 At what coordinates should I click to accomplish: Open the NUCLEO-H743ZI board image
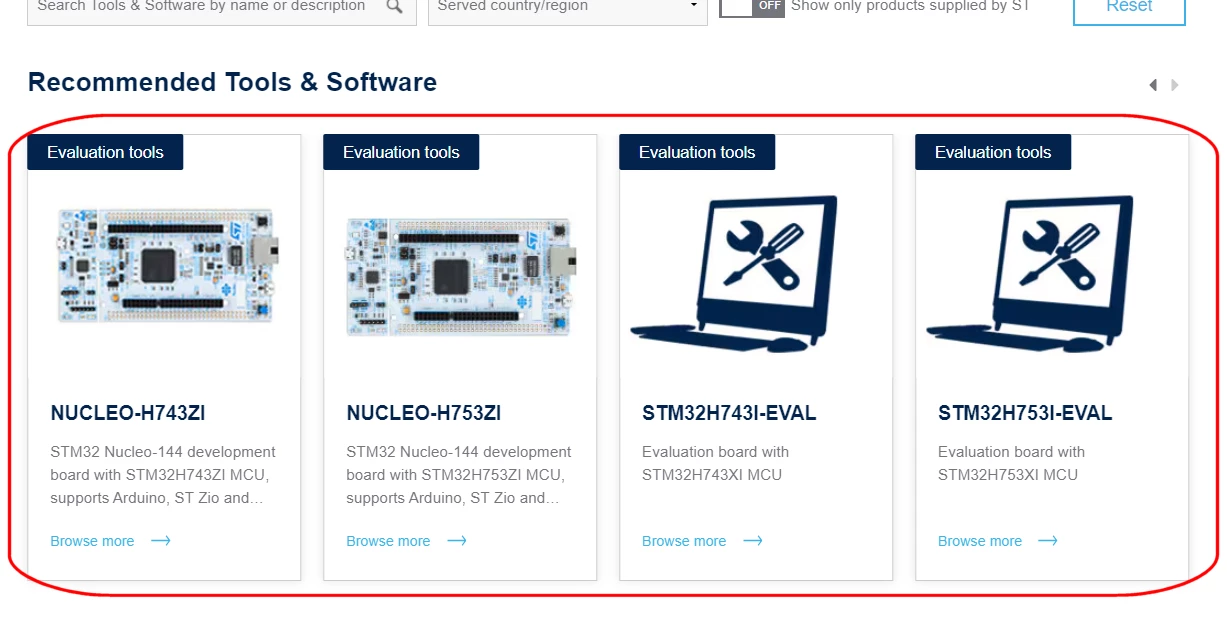click(168, 264)
